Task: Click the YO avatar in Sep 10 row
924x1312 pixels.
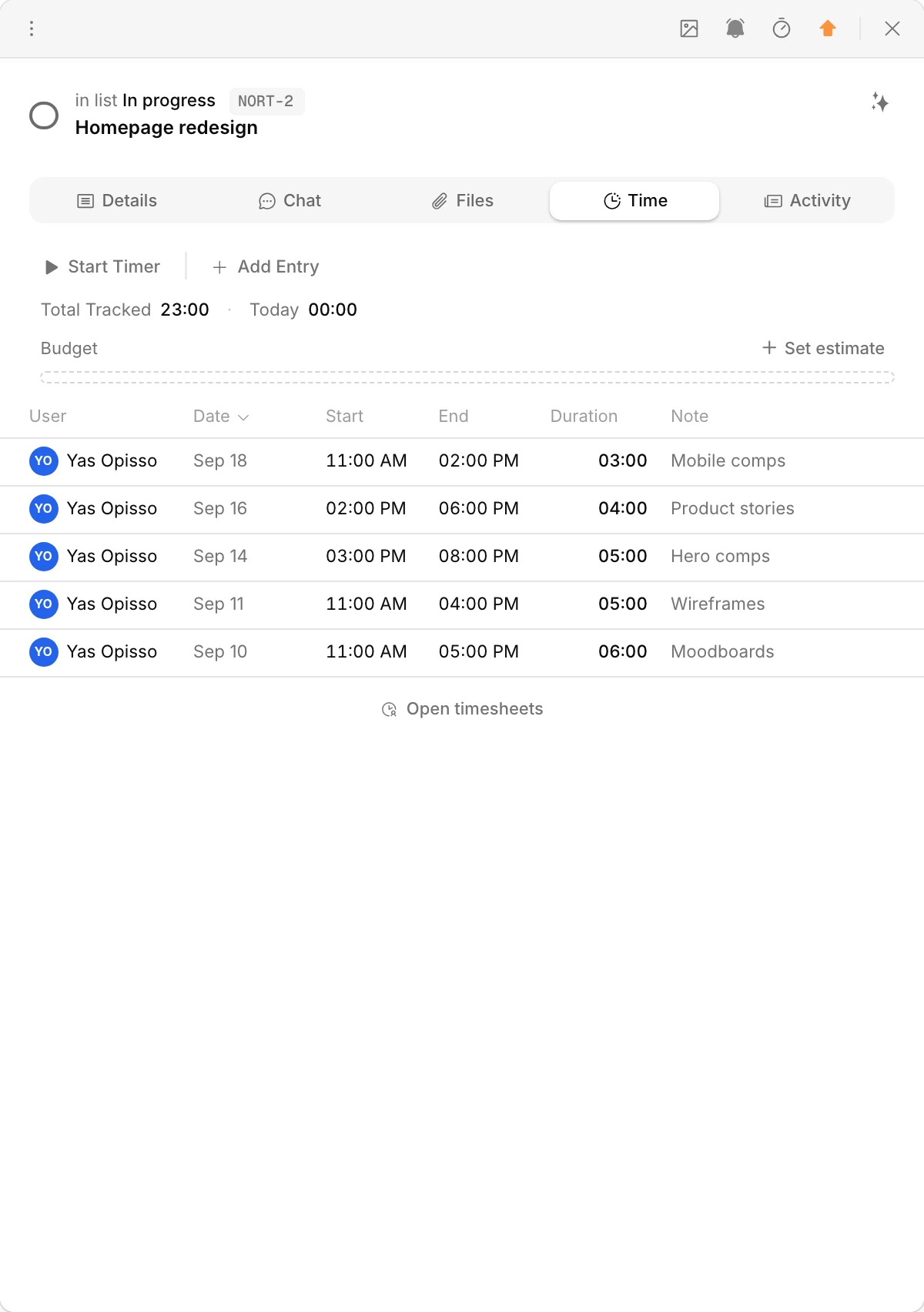Action: (44, 652)
